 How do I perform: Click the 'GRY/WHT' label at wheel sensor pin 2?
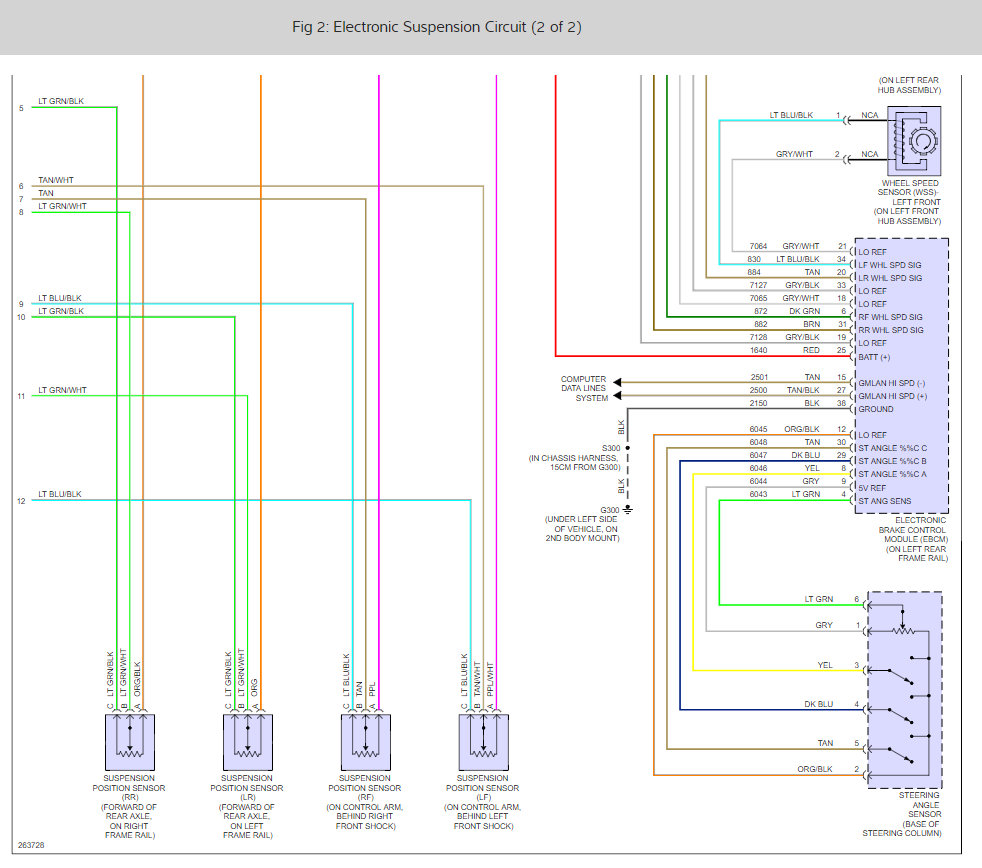pyautogui.click(x=794, y=154)
